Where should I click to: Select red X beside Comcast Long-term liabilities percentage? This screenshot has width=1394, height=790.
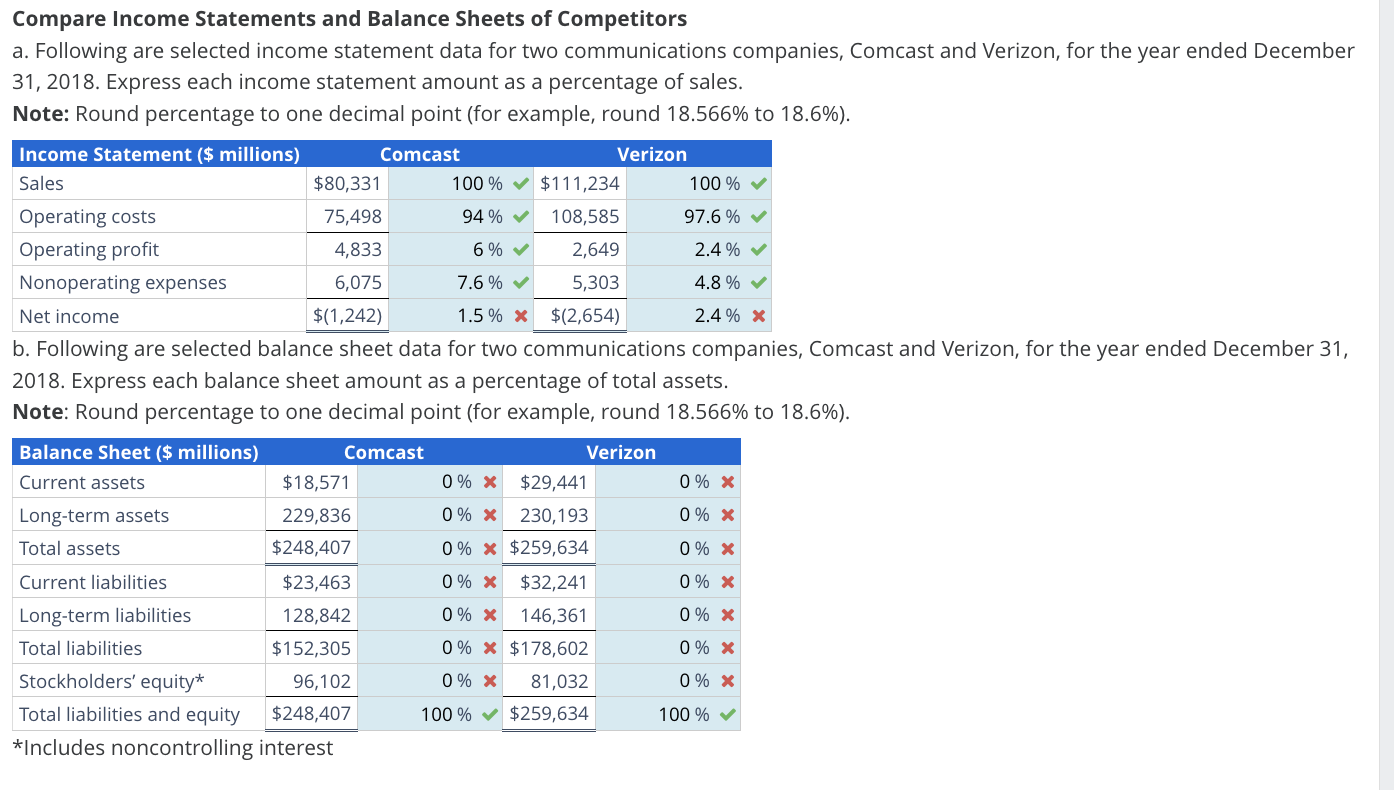click(x=490, y=616)
